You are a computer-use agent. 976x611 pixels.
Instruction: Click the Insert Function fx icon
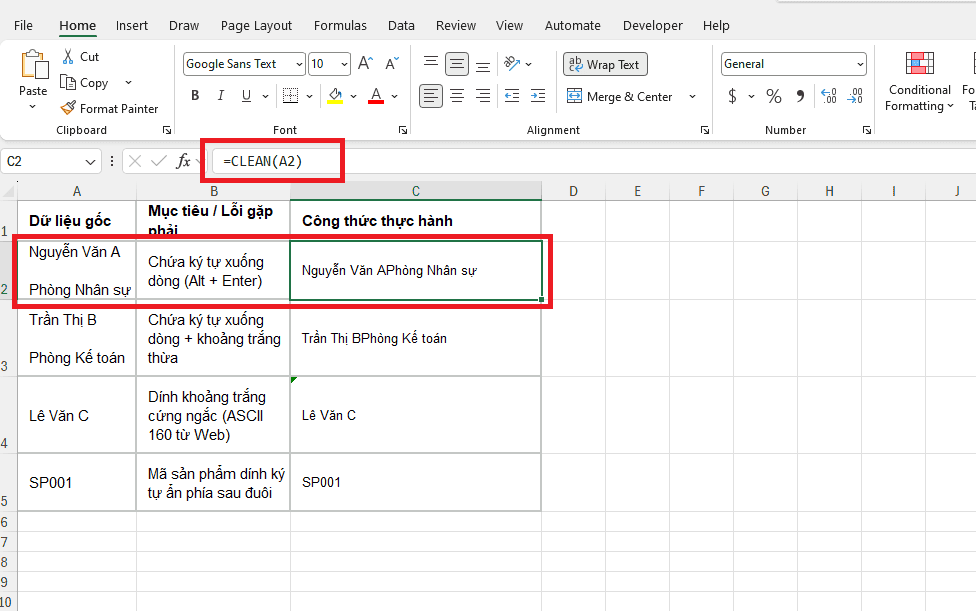[183, 161]
